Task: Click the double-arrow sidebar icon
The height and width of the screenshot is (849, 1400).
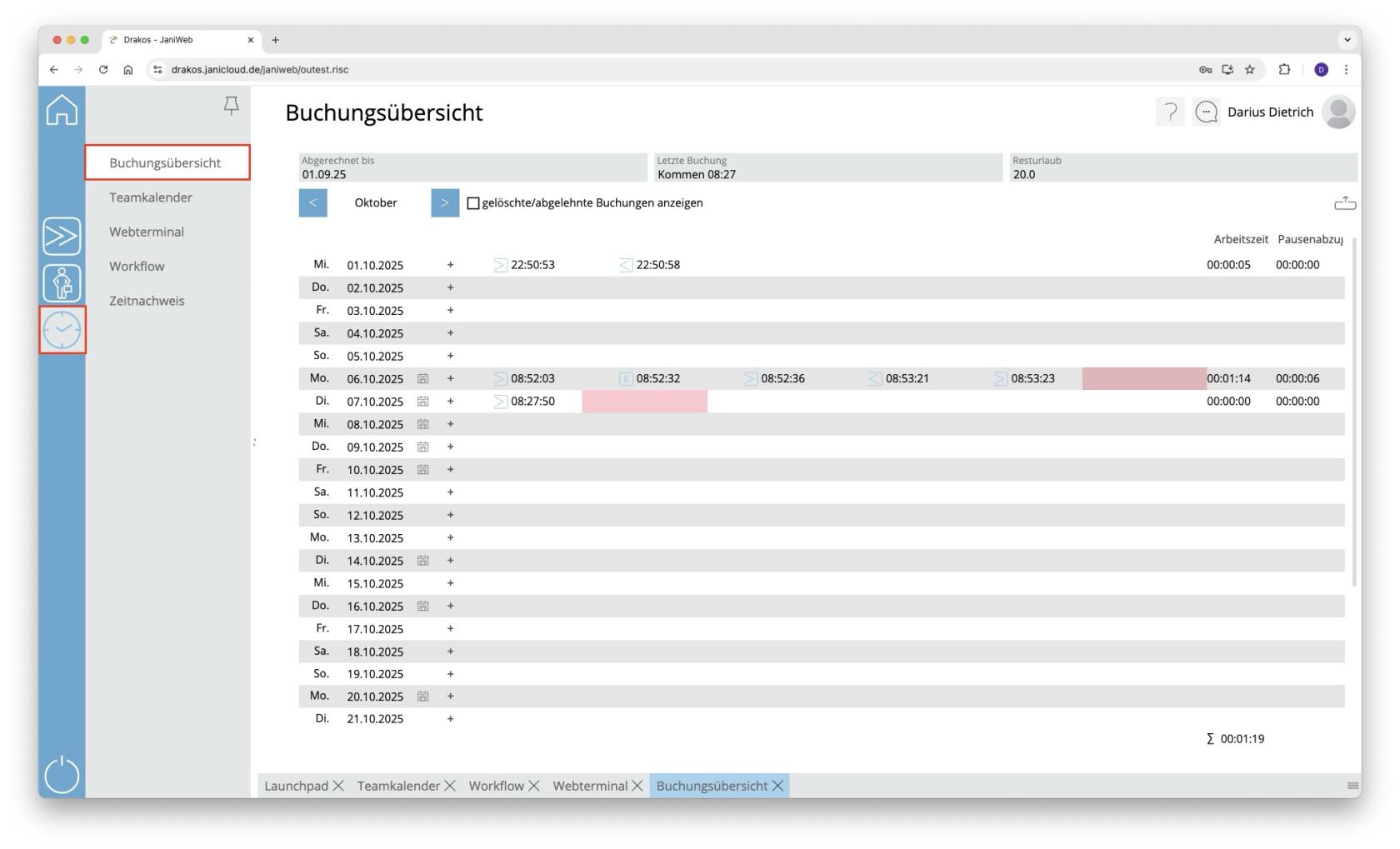Action: point(62,237)
